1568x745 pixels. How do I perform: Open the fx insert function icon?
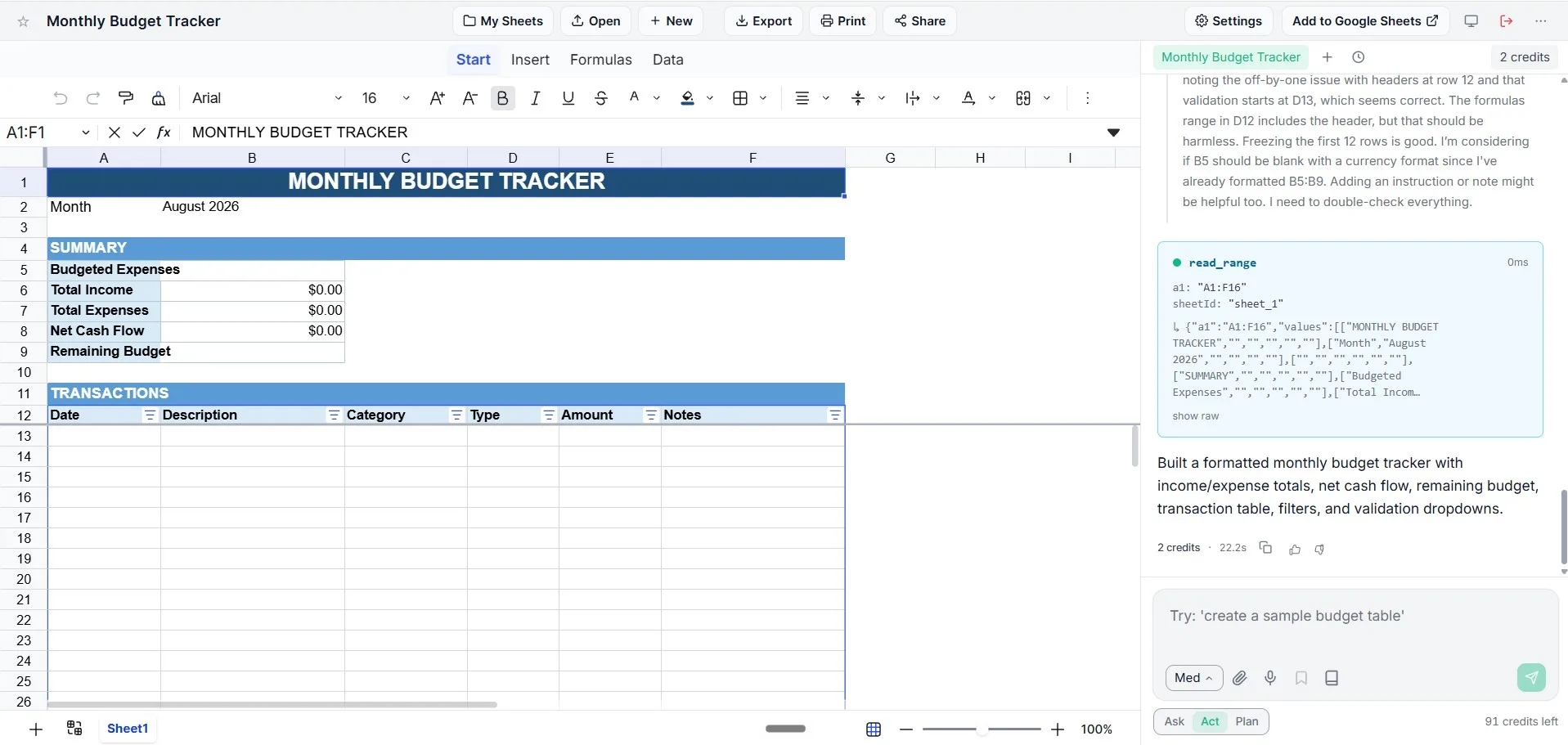164,132
